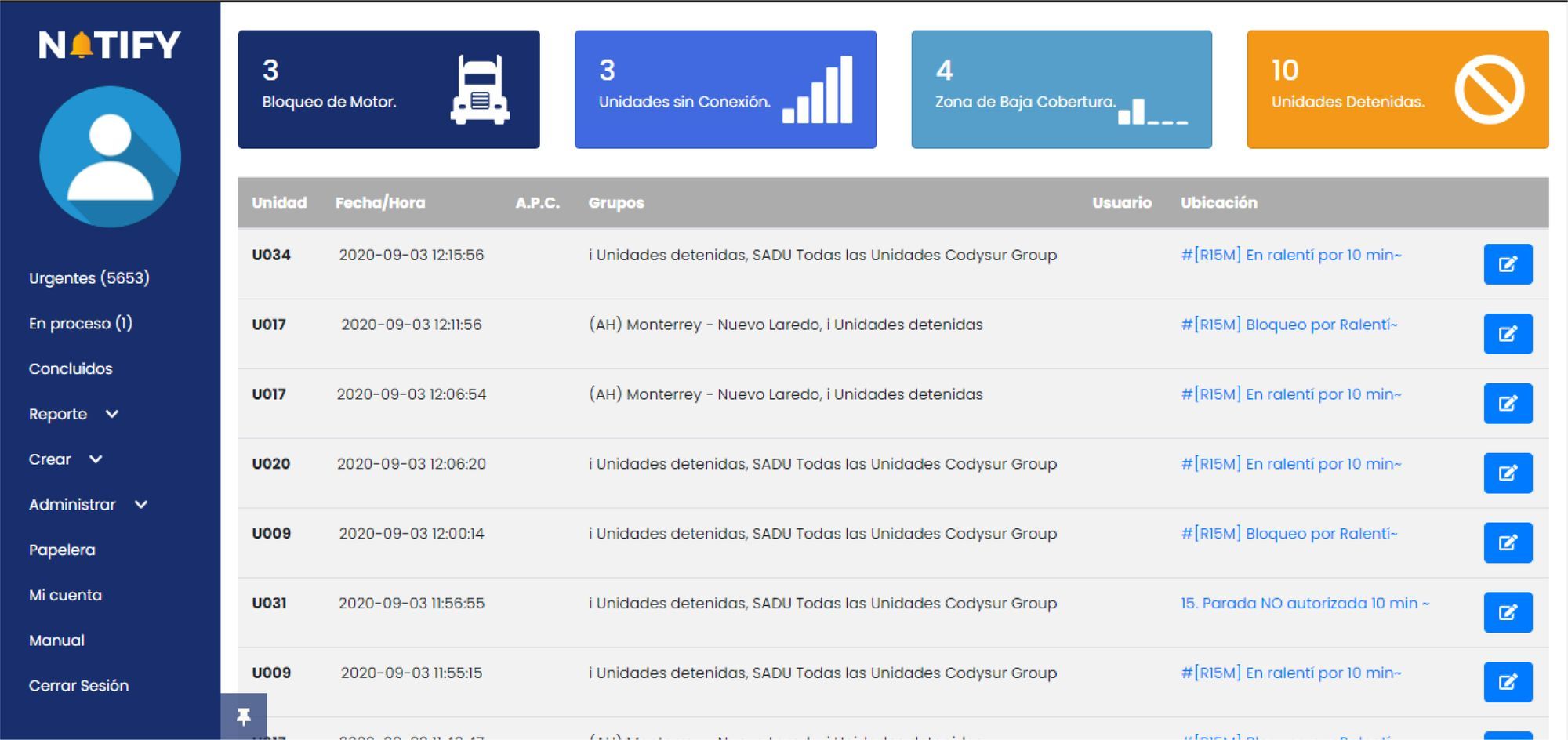The image size is (1568, 740).
Task: Click the truck icon in Bloqueo de Motor
Action: coord(480,89)
